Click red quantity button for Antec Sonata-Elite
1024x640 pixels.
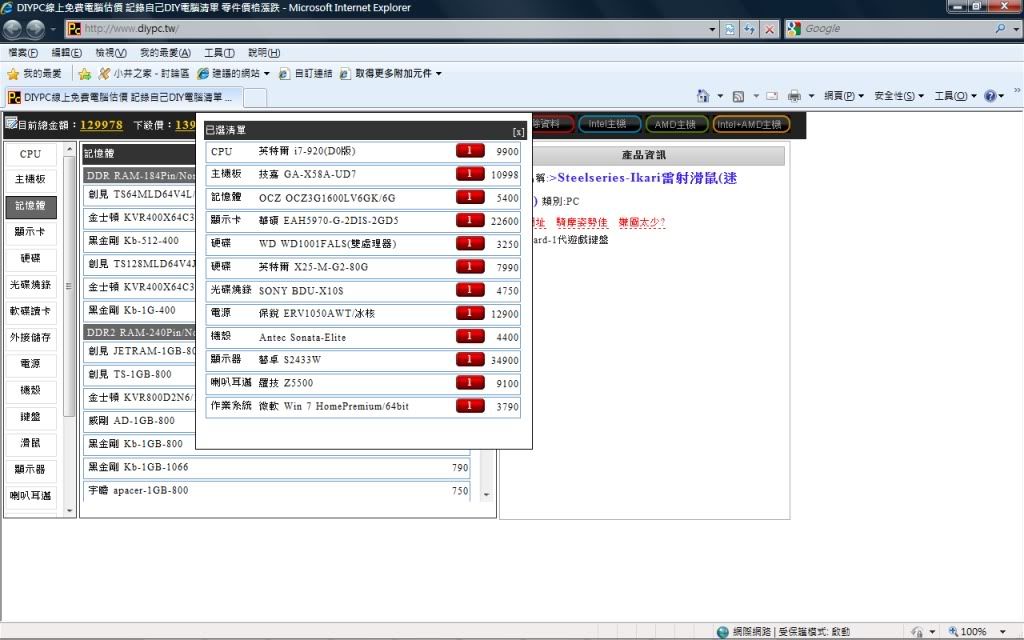[x=470, y=336]
